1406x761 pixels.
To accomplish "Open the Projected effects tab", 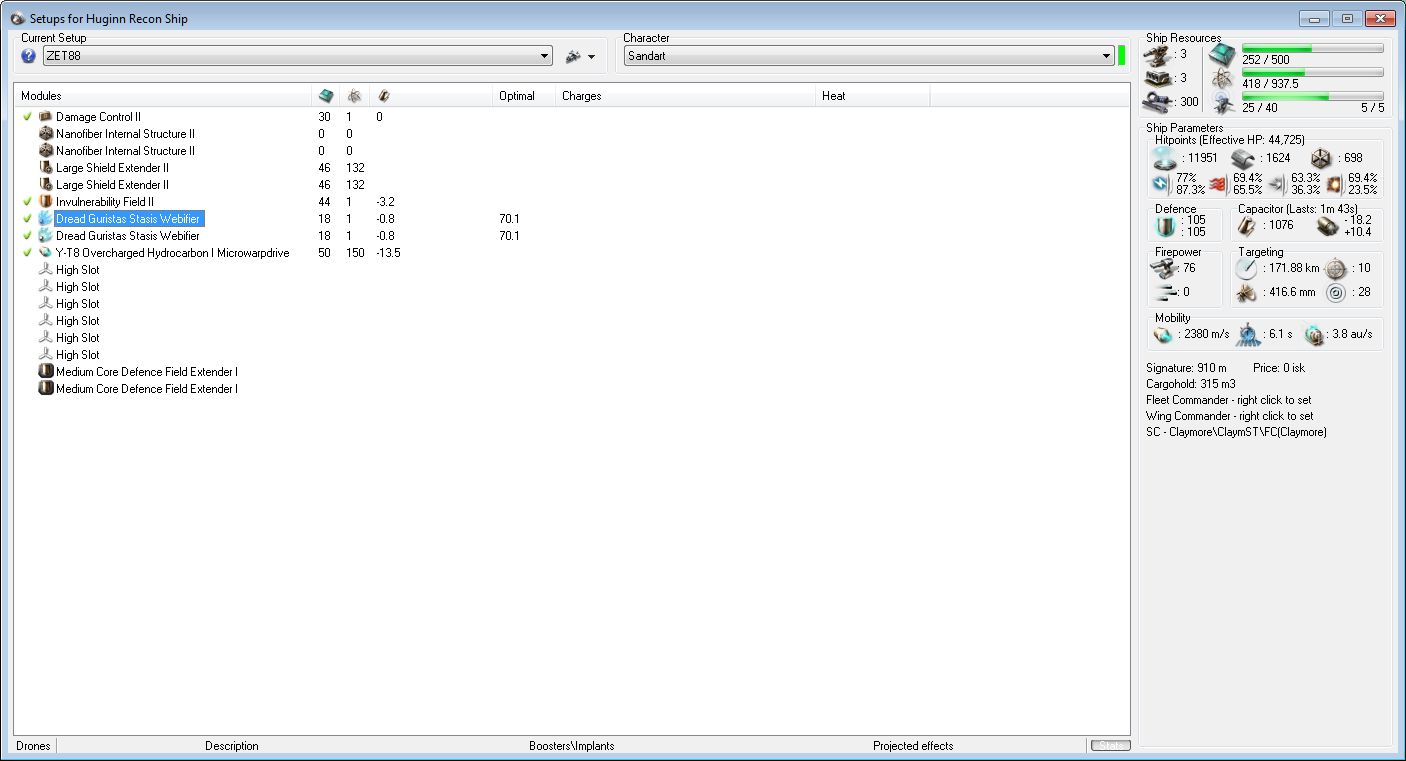I will 913,746.
